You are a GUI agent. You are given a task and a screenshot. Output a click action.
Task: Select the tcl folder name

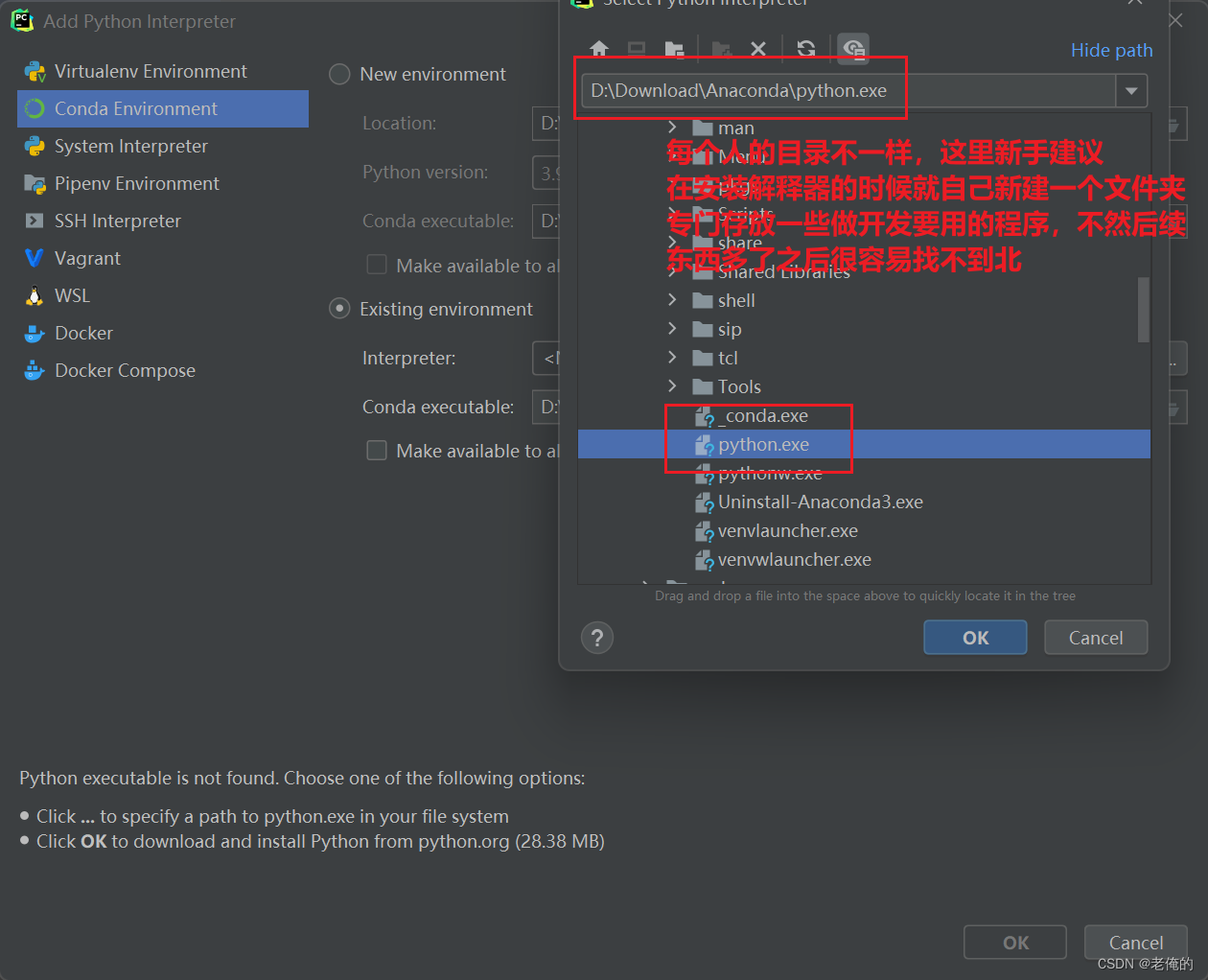[728, 359]
